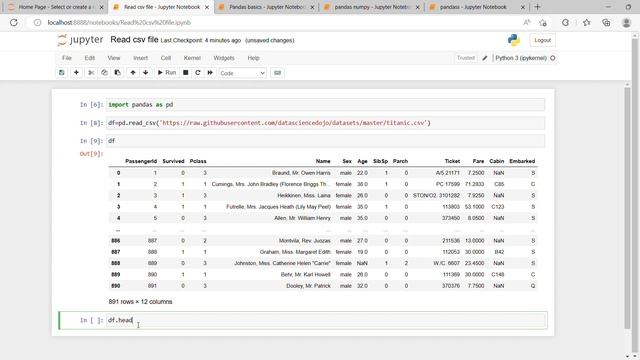Run the selected cell
This screenshot has height=360, width=640.
[x=167, y=73]
